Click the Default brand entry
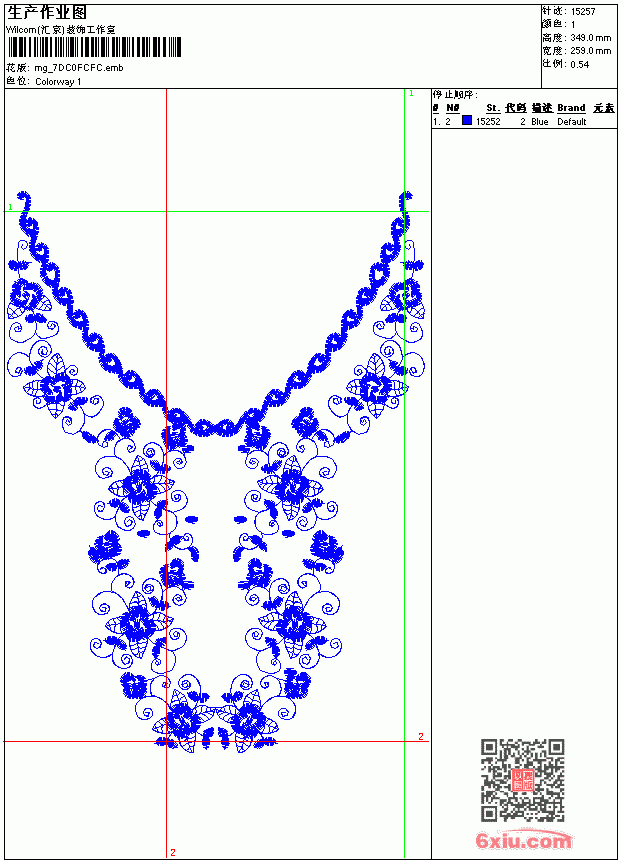The height and width of the screenshot is (860, 620). click(x=572, y=122)
